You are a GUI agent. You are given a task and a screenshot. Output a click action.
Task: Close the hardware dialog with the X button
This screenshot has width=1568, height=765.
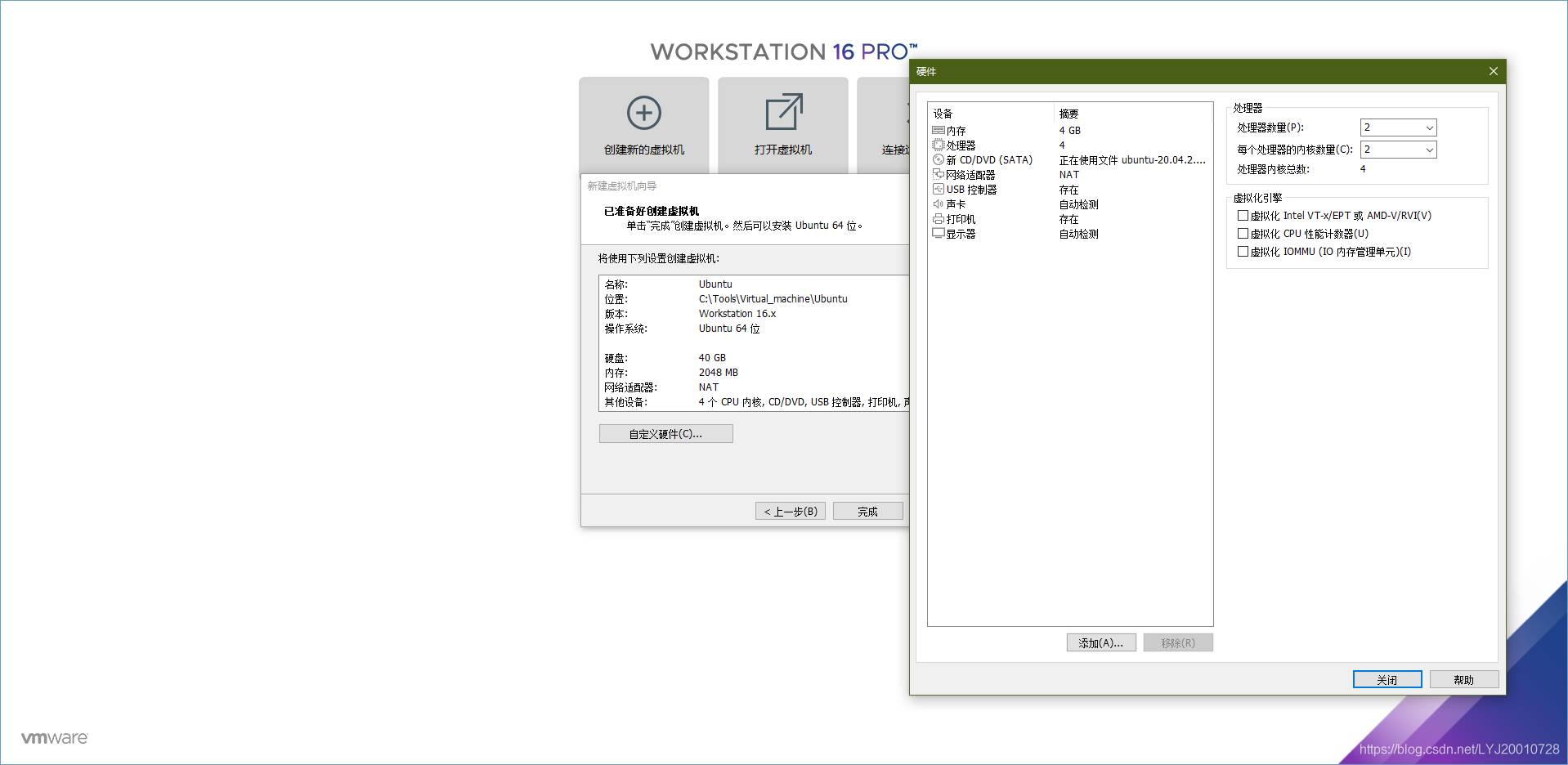click(1493, 71)
